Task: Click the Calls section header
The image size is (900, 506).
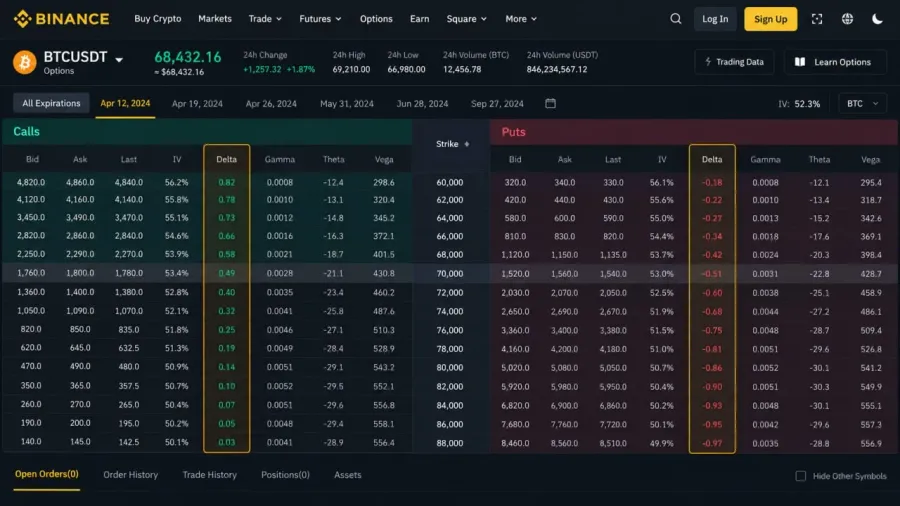Action: (x=207, y=131)
